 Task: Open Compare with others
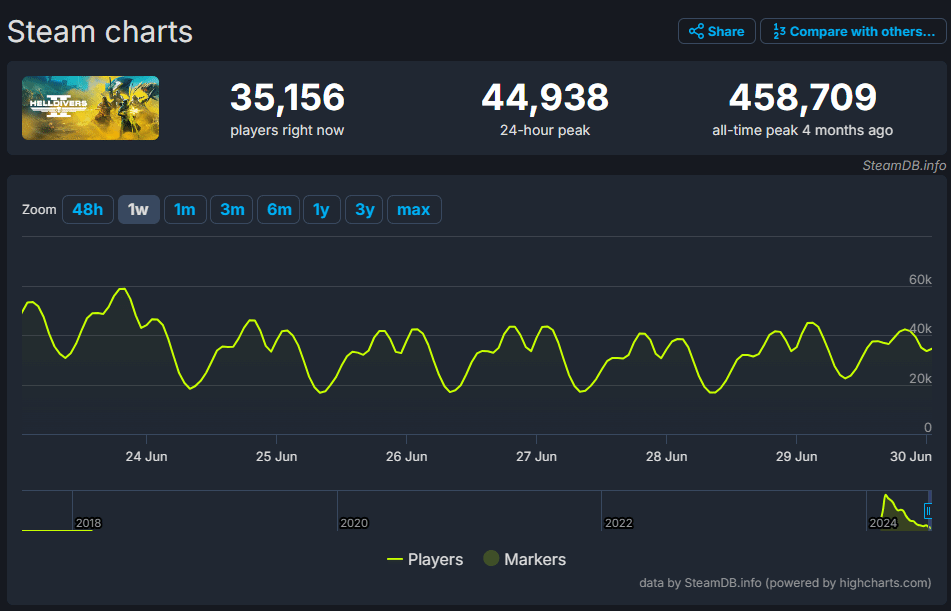tap(853, 31)
